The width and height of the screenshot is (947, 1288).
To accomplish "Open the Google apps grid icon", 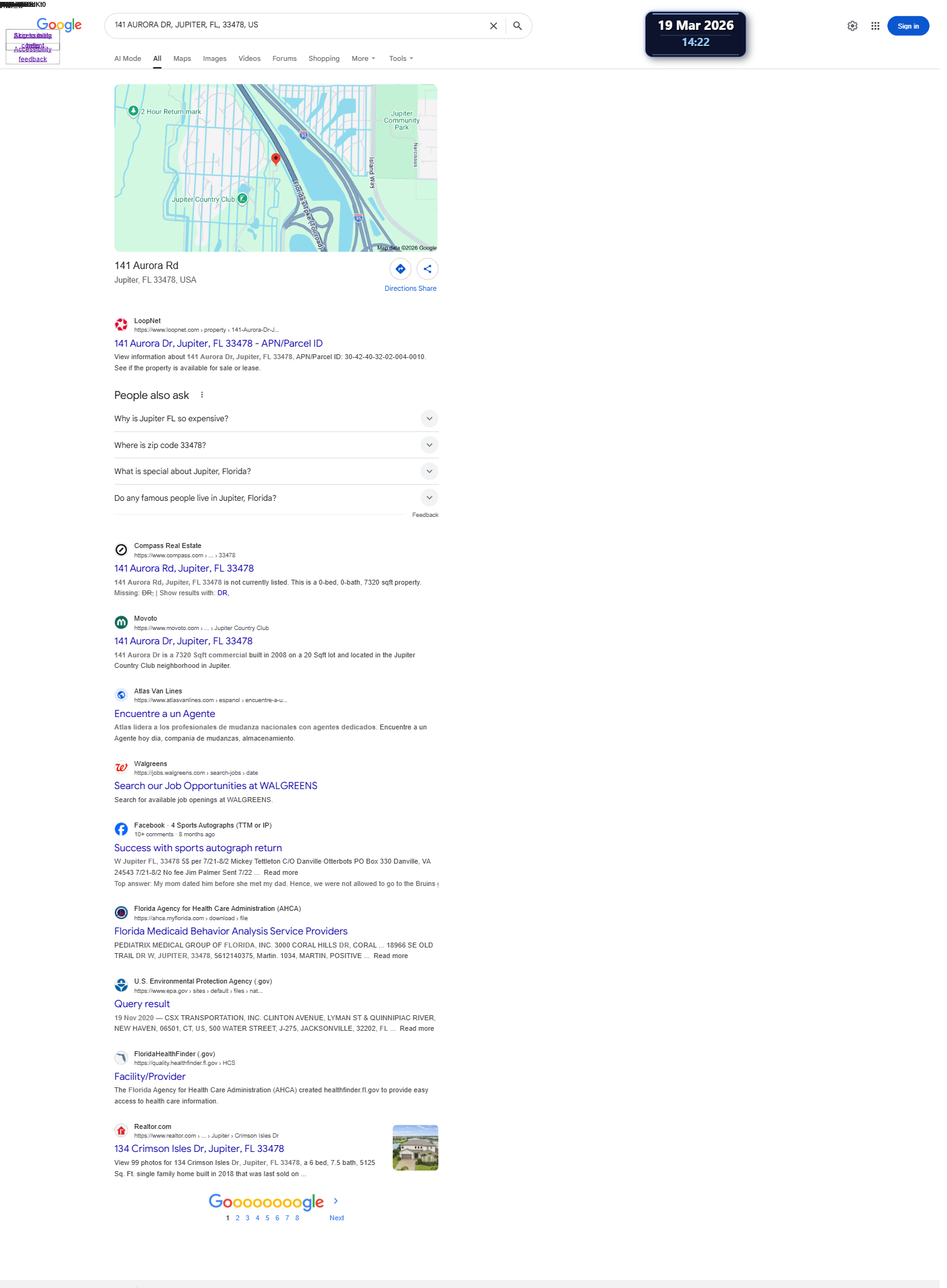I will [x=875, y=26].
